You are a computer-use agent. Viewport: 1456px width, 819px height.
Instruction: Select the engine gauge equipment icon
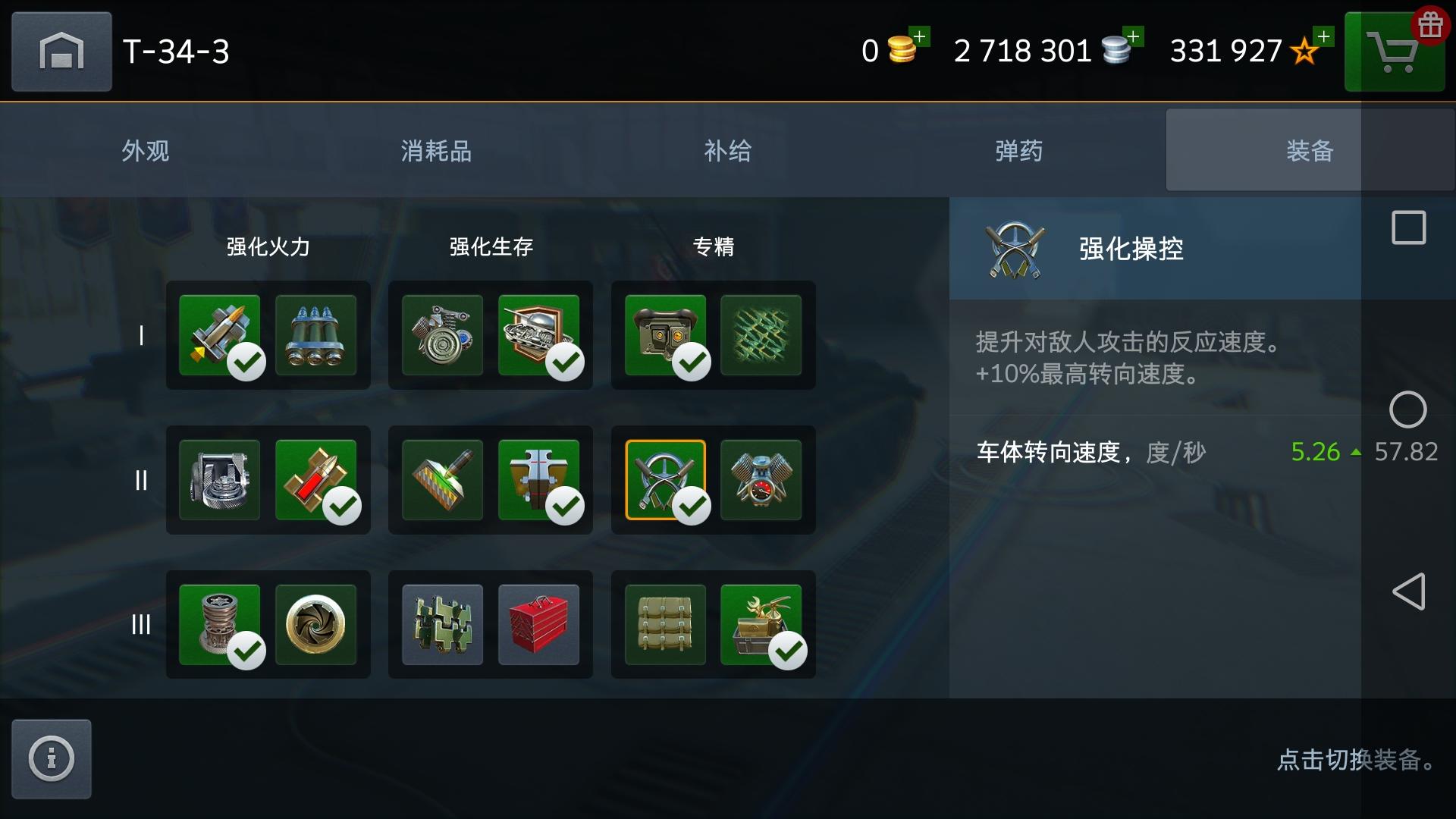[x=761, y=480]
